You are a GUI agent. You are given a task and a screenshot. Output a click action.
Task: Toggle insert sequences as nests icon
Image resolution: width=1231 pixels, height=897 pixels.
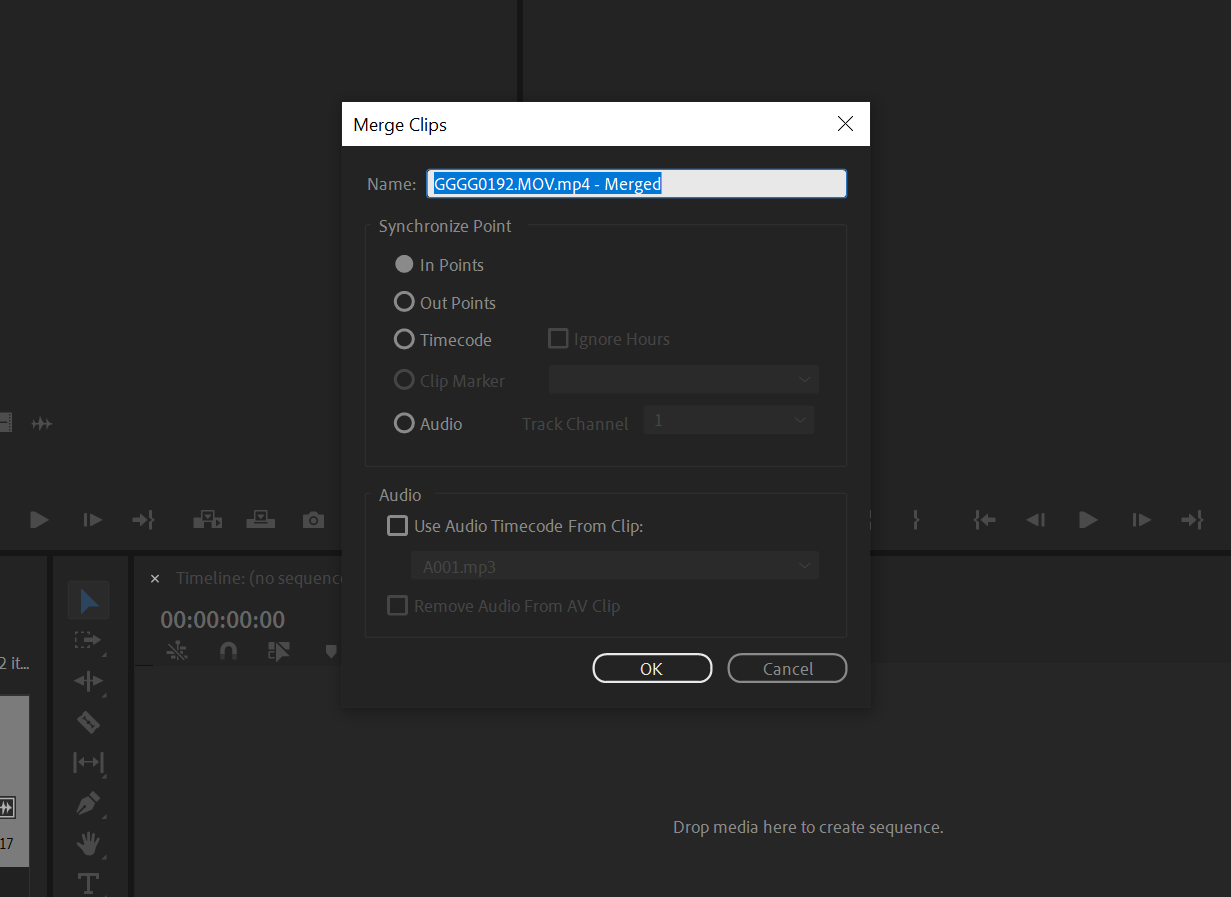point(177,651)
